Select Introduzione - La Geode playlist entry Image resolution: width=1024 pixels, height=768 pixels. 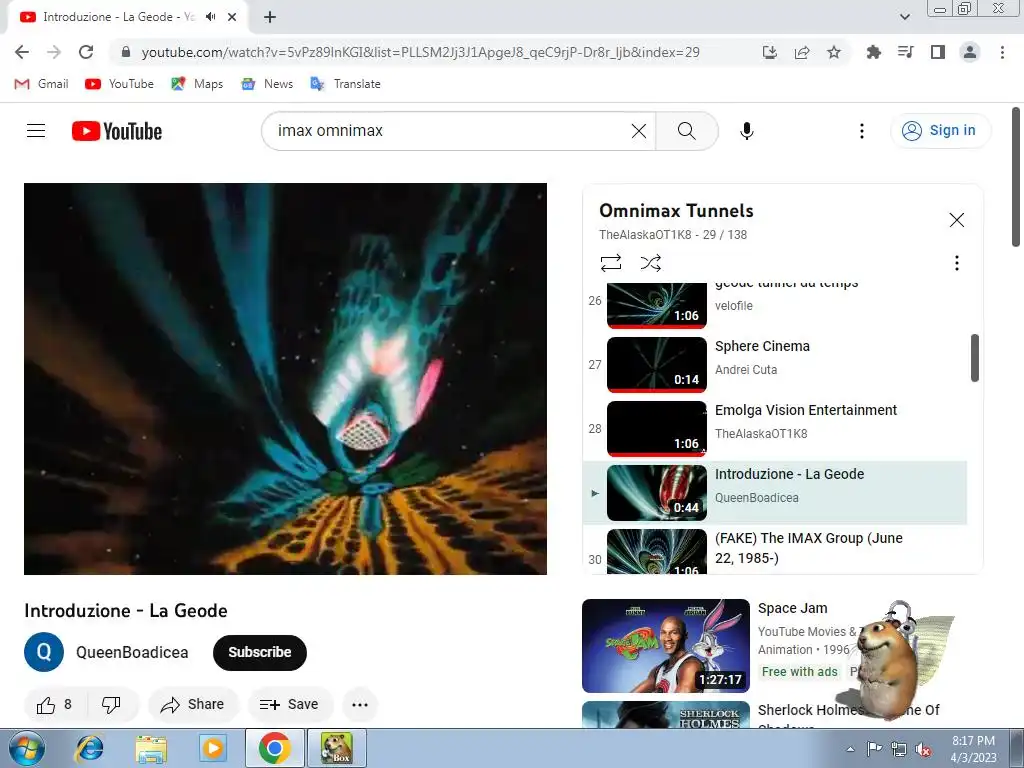click(x=775, y=492)
